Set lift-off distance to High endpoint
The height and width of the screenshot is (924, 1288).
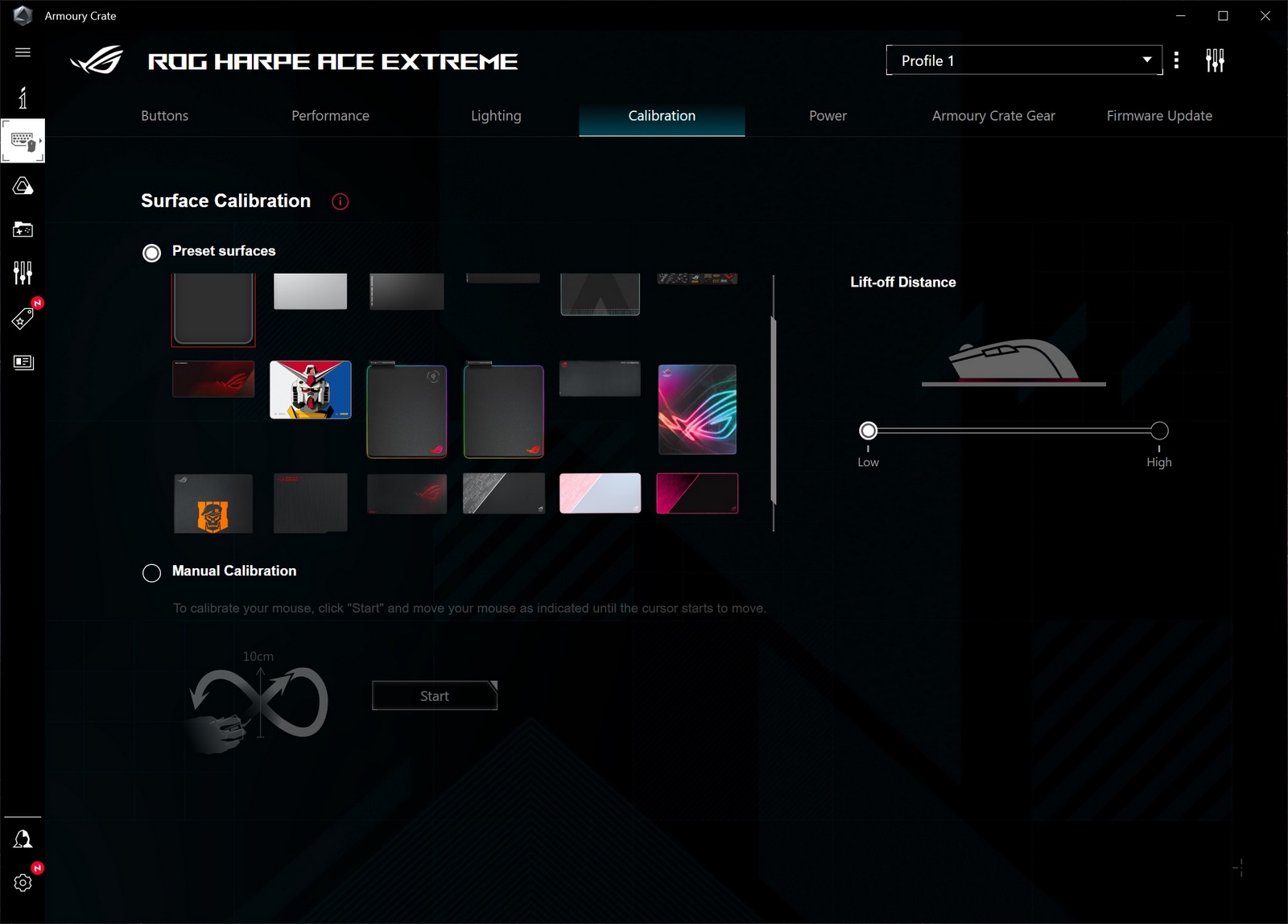(x=1159, y=431)
